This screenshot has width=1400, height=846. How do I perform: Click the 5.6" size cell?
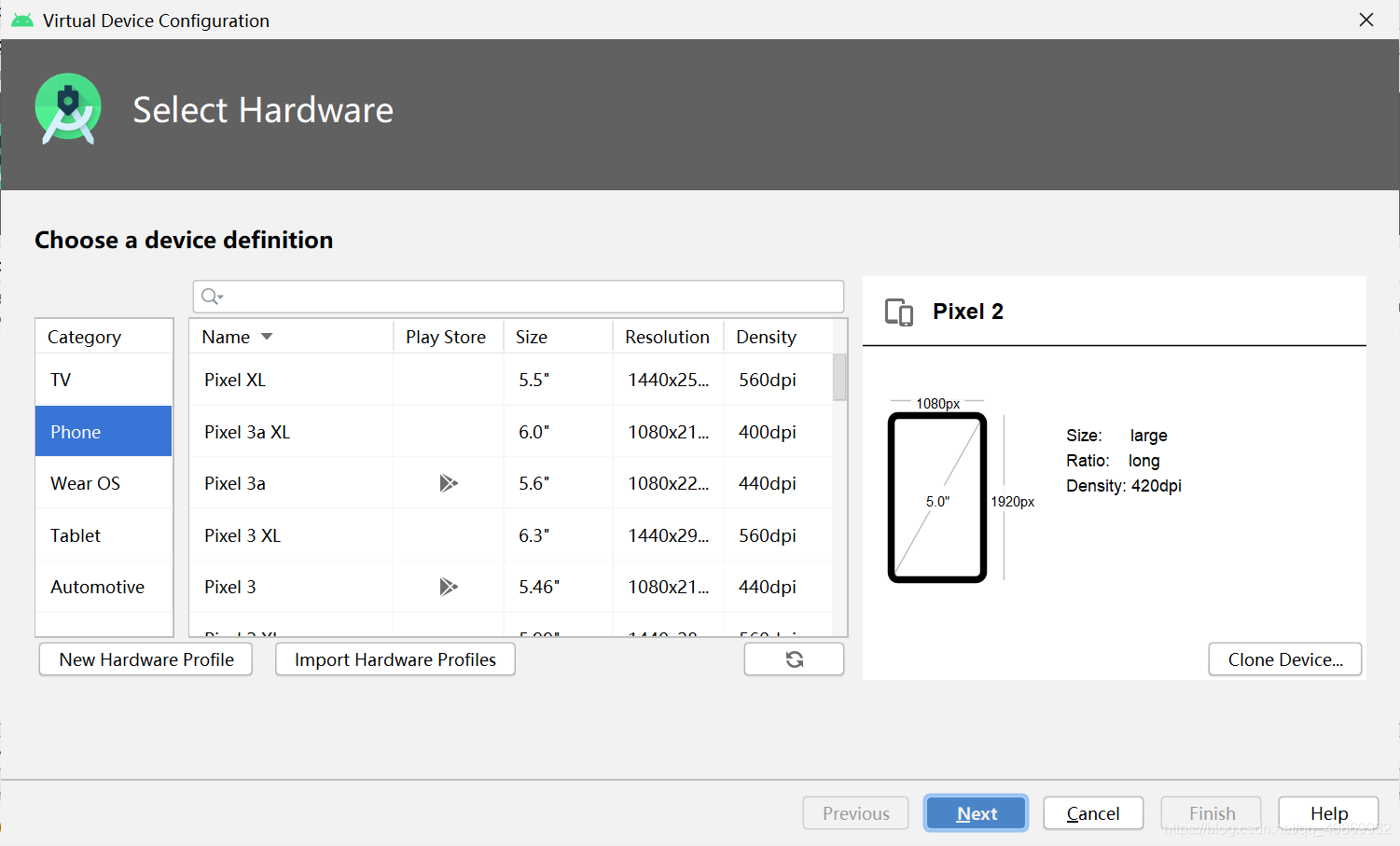[x=558, y=483]
